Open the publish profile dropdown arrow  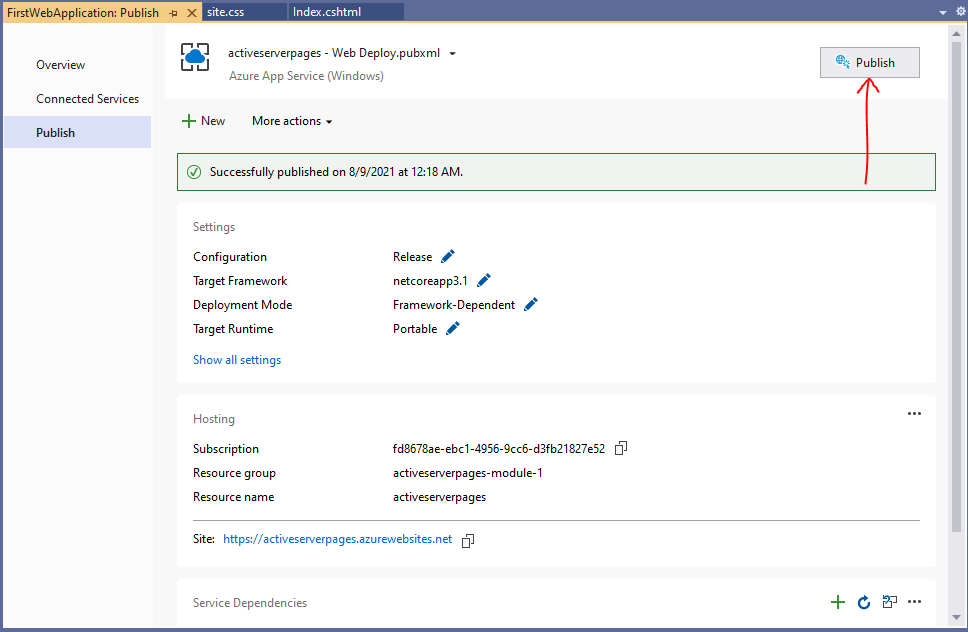pyautogui.click(x=453, y=54)
